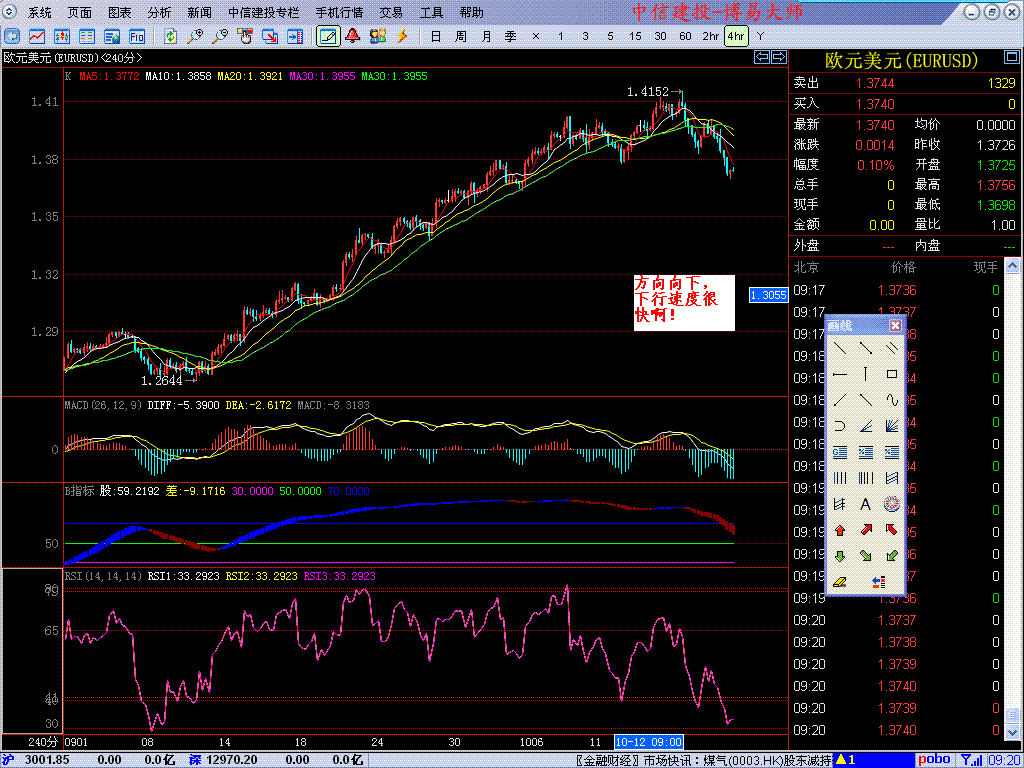This screenshot has width=1024, height=768.
Task: Select the green down-right arrow marker
Action: tap(866, 556)
